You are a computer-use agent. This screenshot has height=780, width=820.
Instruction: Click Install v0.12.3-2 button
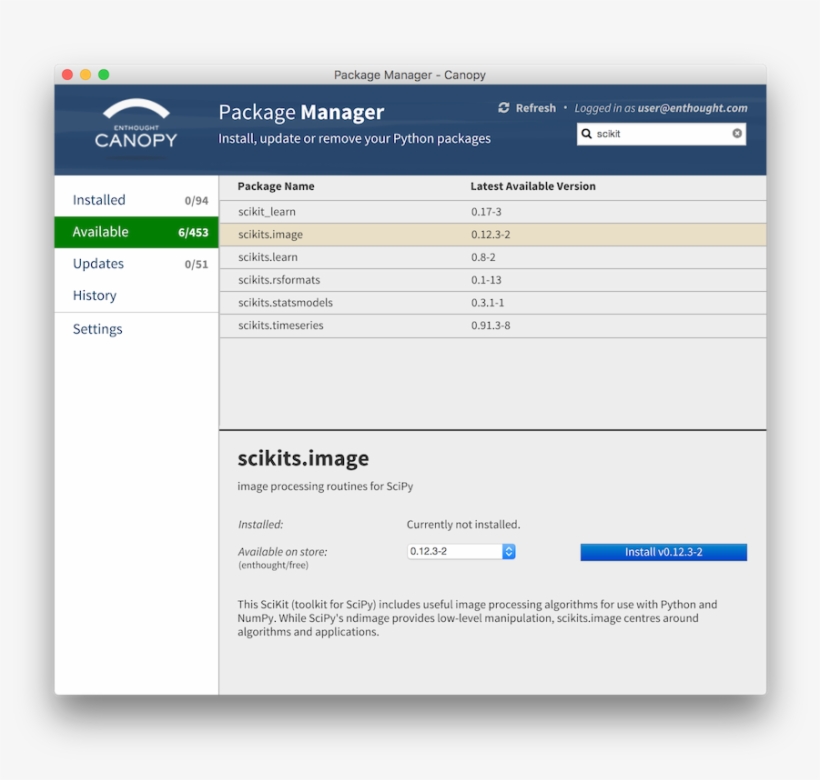click(x=664, y=552)
